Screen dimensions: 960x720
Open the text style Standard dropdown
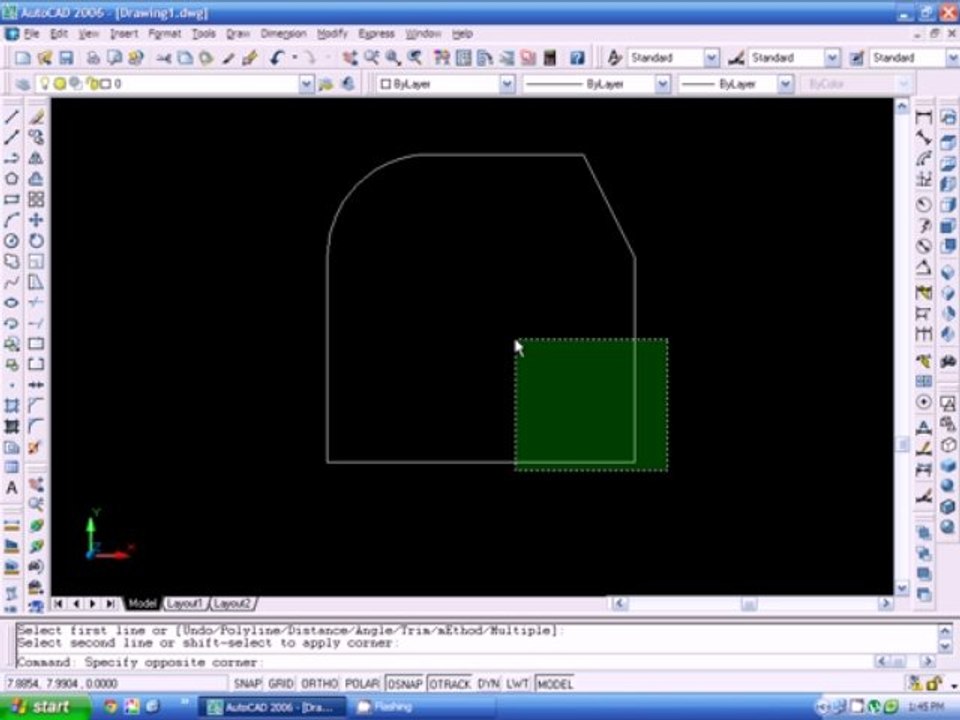coord(711,58)
